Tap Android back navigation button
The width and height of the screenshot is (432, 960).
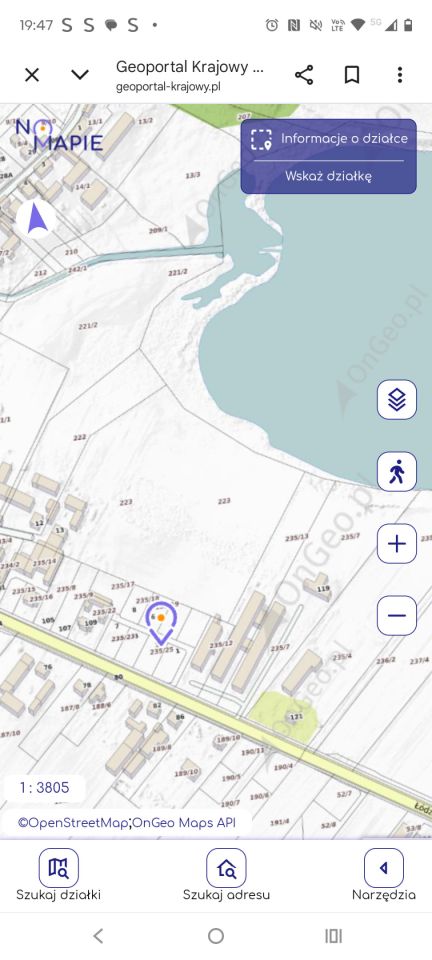pyautogui.click(x=98, y=936)
